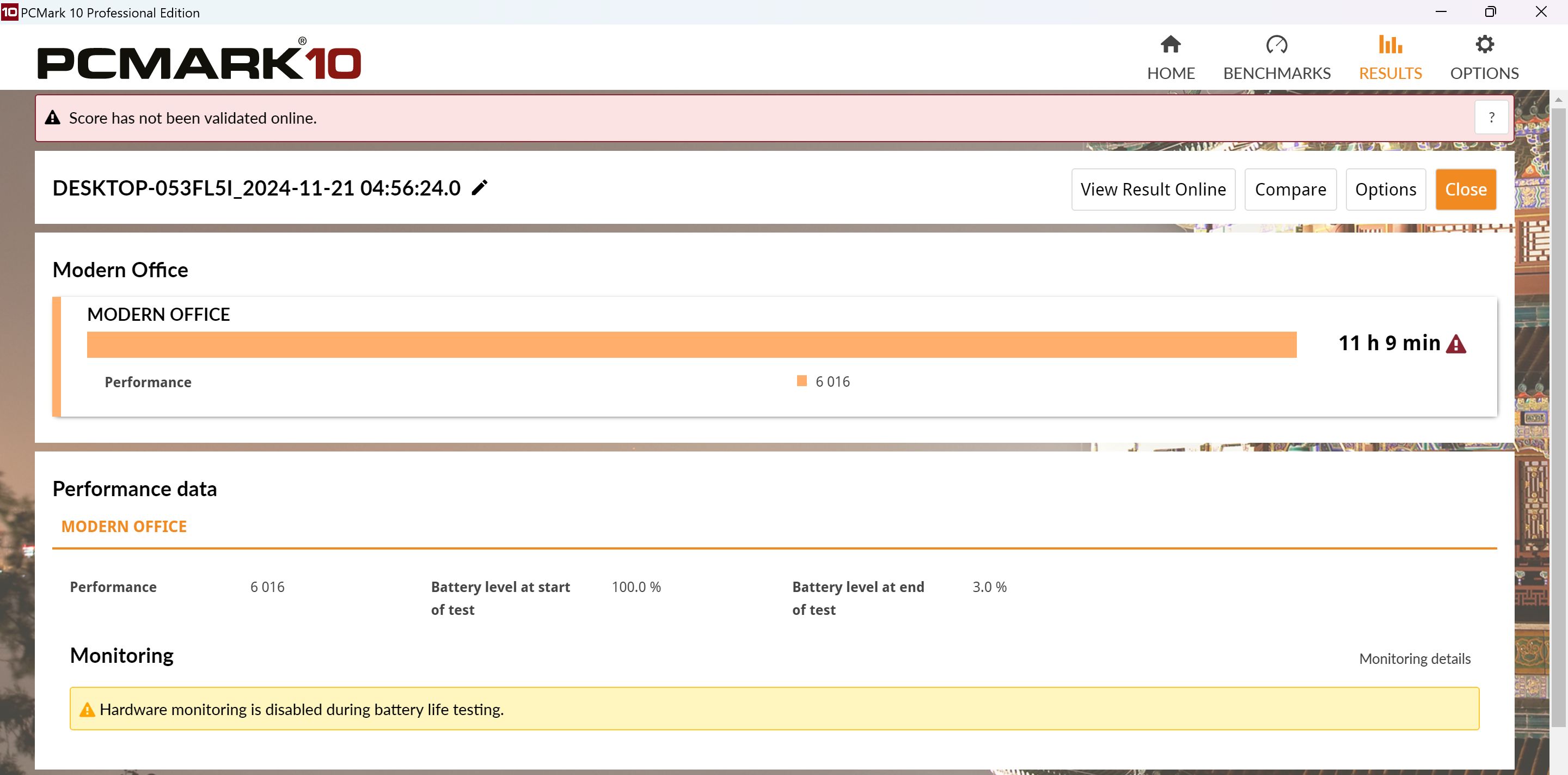Minimize the PCMark 10 window
Viewport: 1568px width, 775px height.
[1441, 11]
